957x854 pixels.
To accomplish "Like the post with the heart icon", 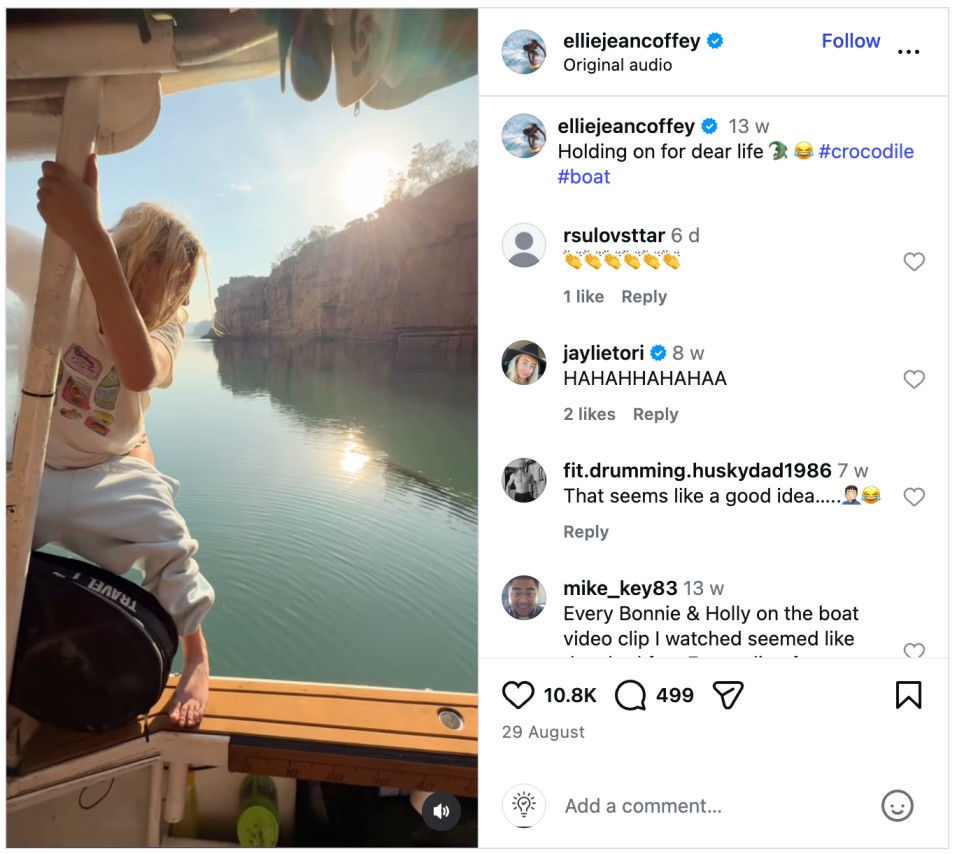I will pyautogui.click(x=518, y=695).
